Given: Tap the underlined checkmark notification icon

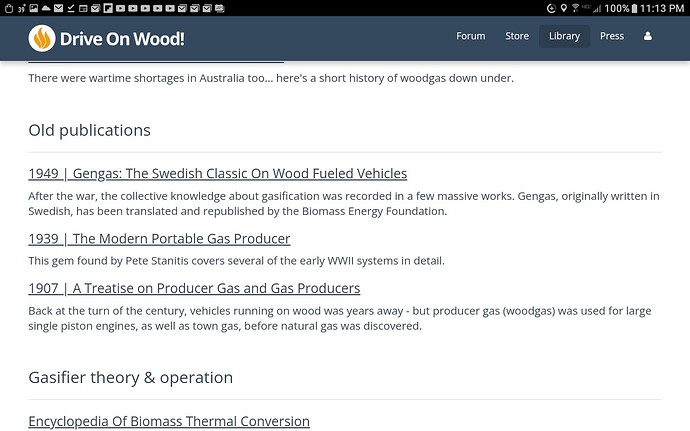Looking at the screenshot, I should (71, 8).
